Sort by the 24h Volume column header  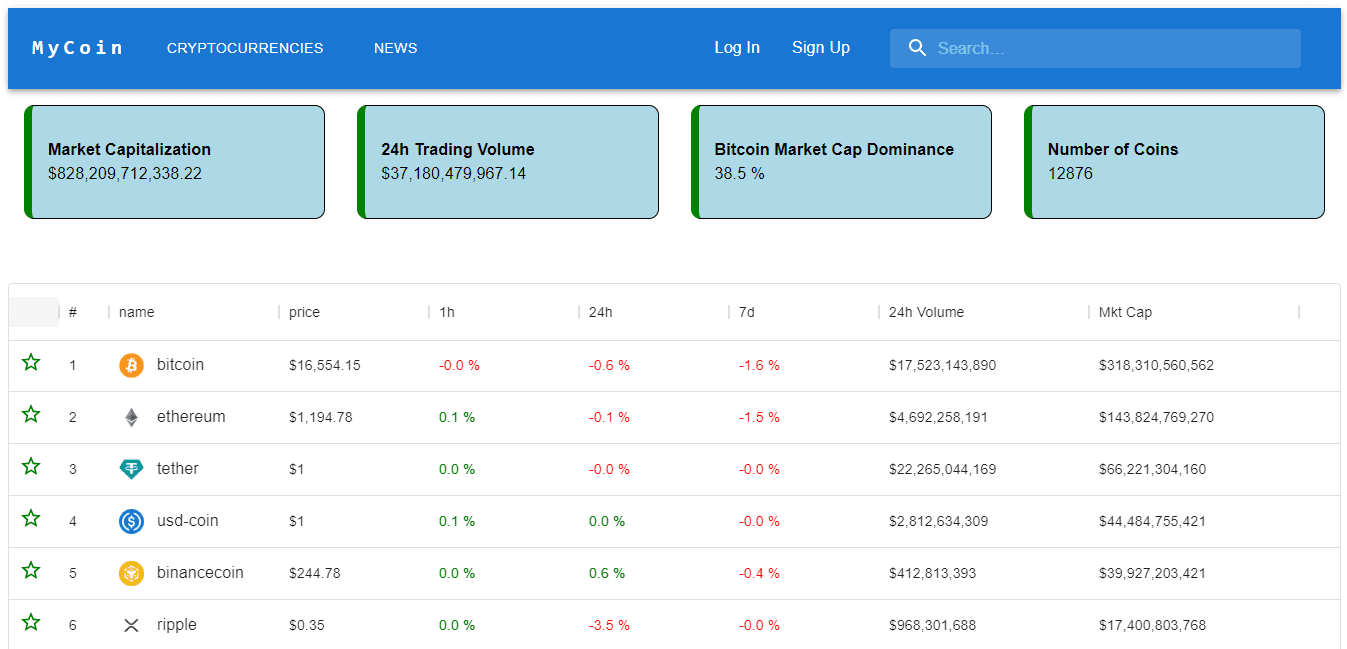[926, 312]
